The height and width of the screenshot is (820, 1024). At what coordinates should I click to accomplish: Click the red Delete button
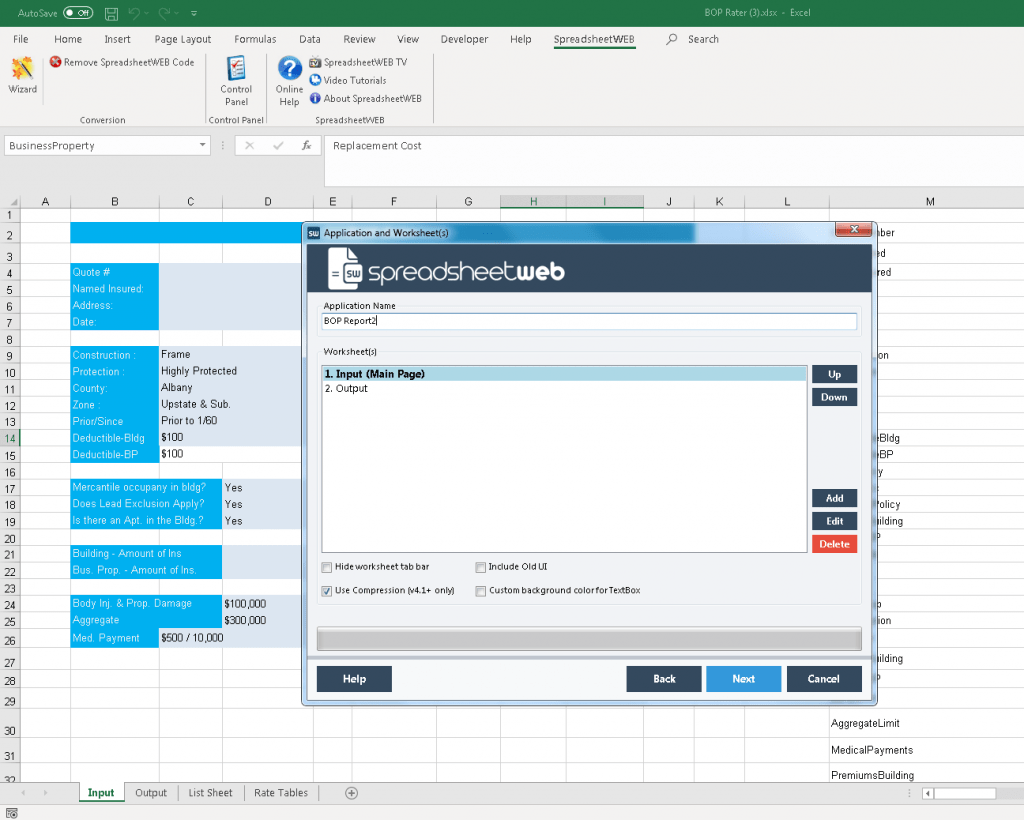(x=835, y=544)
